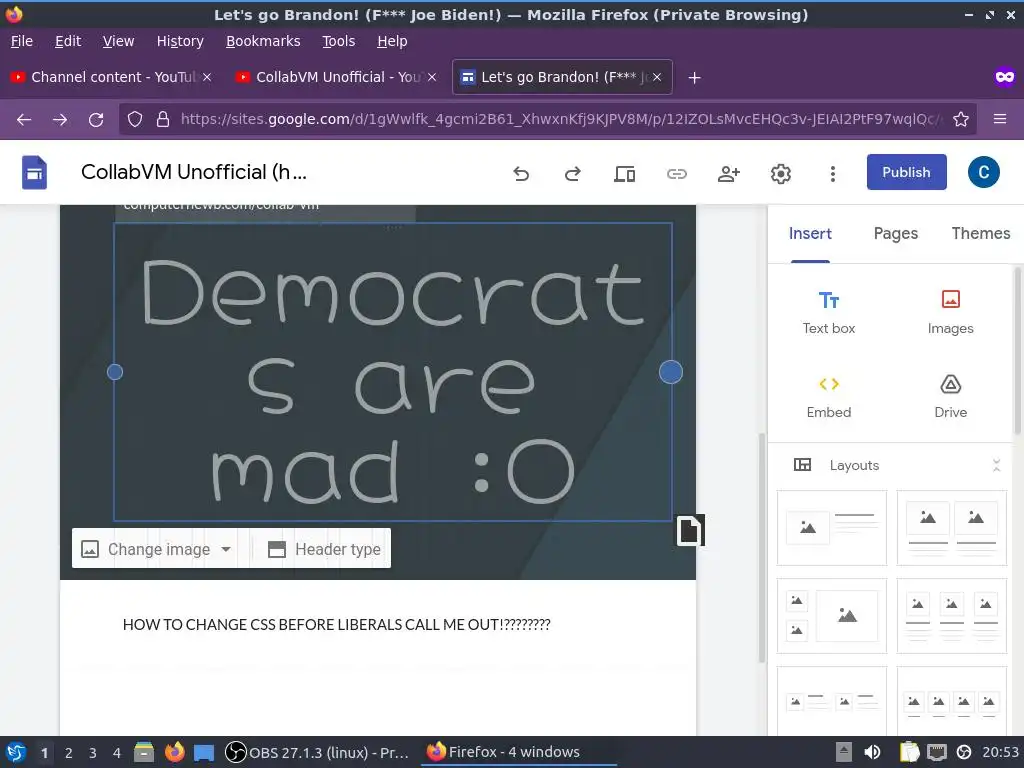Switch to the Insert tab
Image resolution: width=1024 pixels, height=768 pixels.
point(810,234)
